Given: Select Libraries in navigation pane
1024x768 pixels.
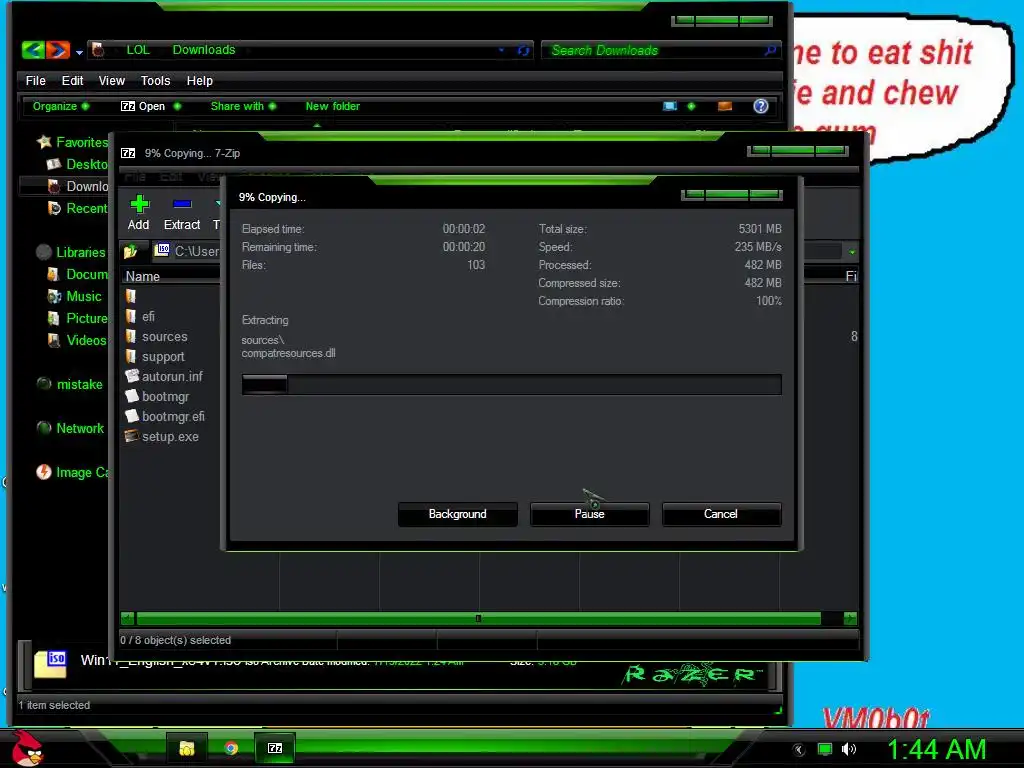Looking at the screenshot, I should (x=72, y=252).
